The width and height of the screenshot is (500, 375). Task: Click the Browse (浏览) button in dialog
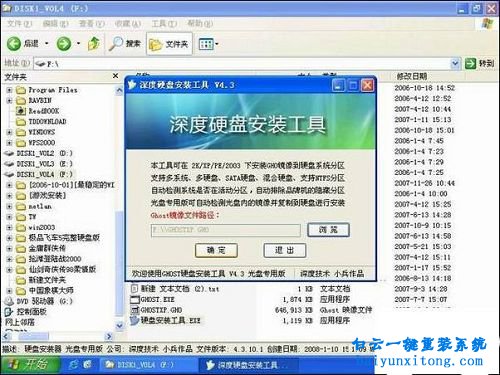tap(328, 230)
